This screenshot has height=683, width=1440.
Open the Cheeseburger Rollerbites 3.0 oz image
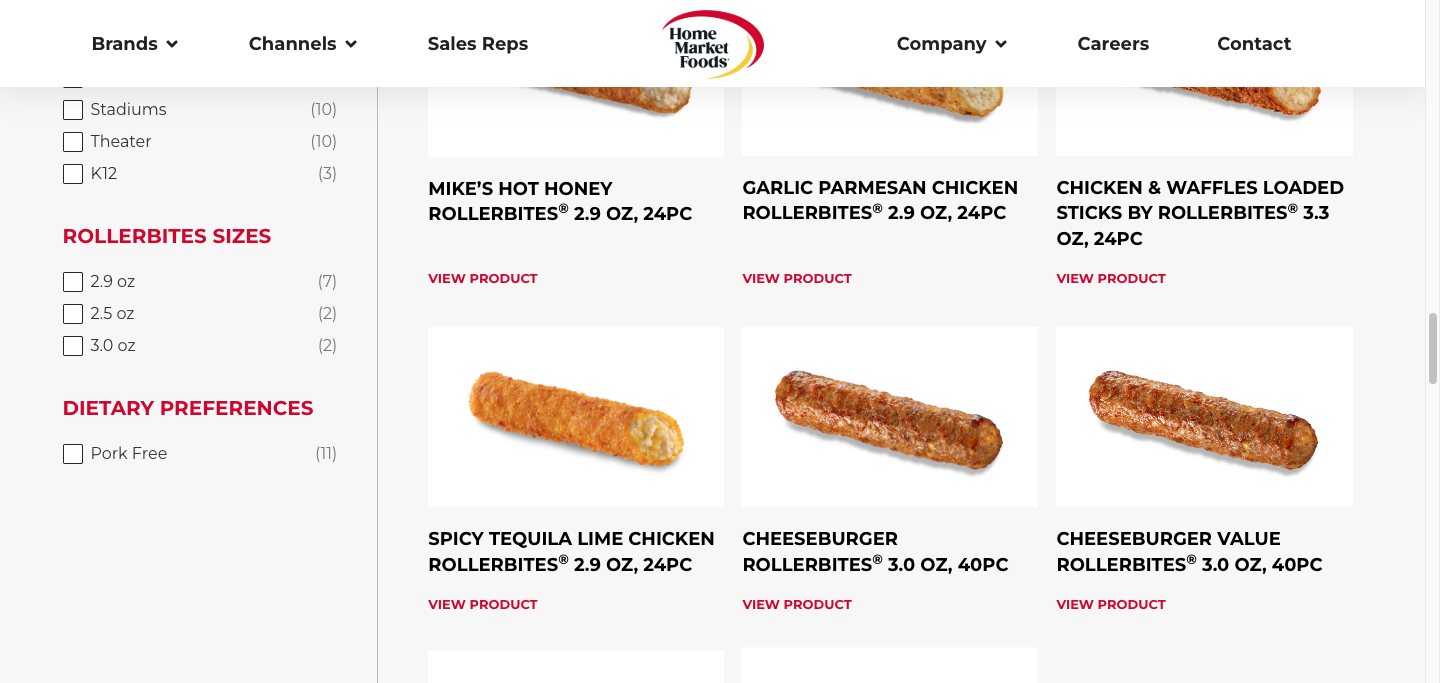tap(890, 417)
